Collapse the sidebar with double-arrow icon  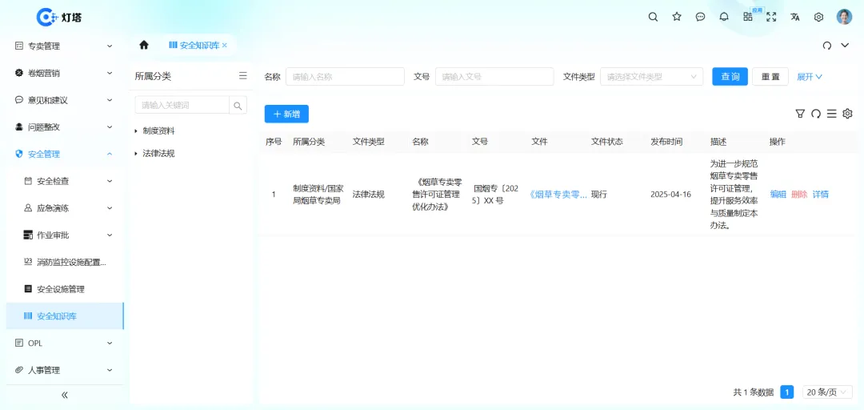64,395
